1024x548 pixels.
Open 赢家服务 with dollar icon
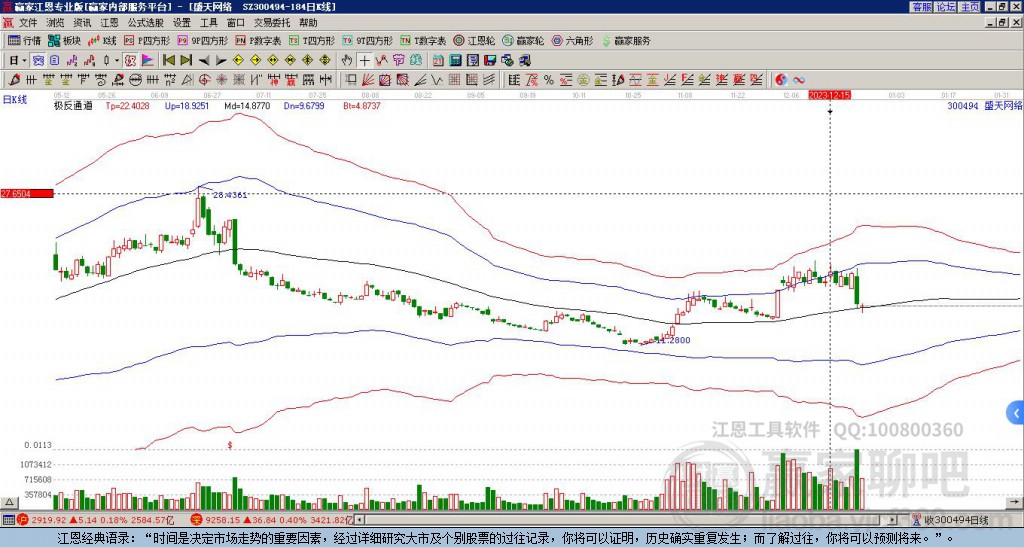pyautogui.click(x=626, y=40)
